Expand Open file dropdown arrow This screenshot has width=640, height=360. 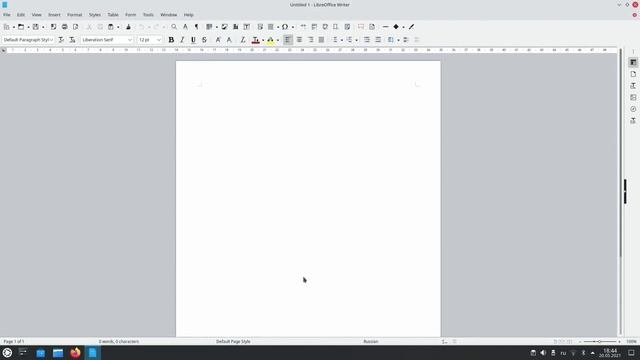(28, 27)
